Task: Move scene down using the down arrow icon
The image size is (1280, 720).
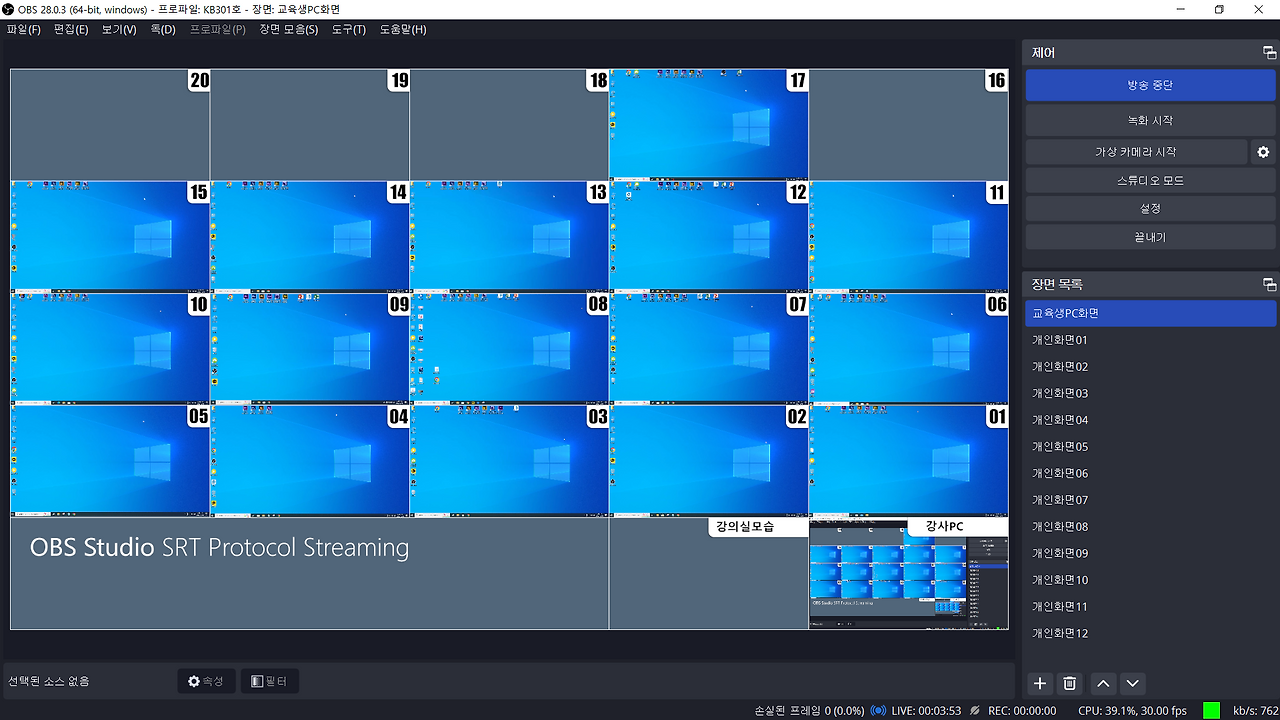Action: [x=1132, y=683]
